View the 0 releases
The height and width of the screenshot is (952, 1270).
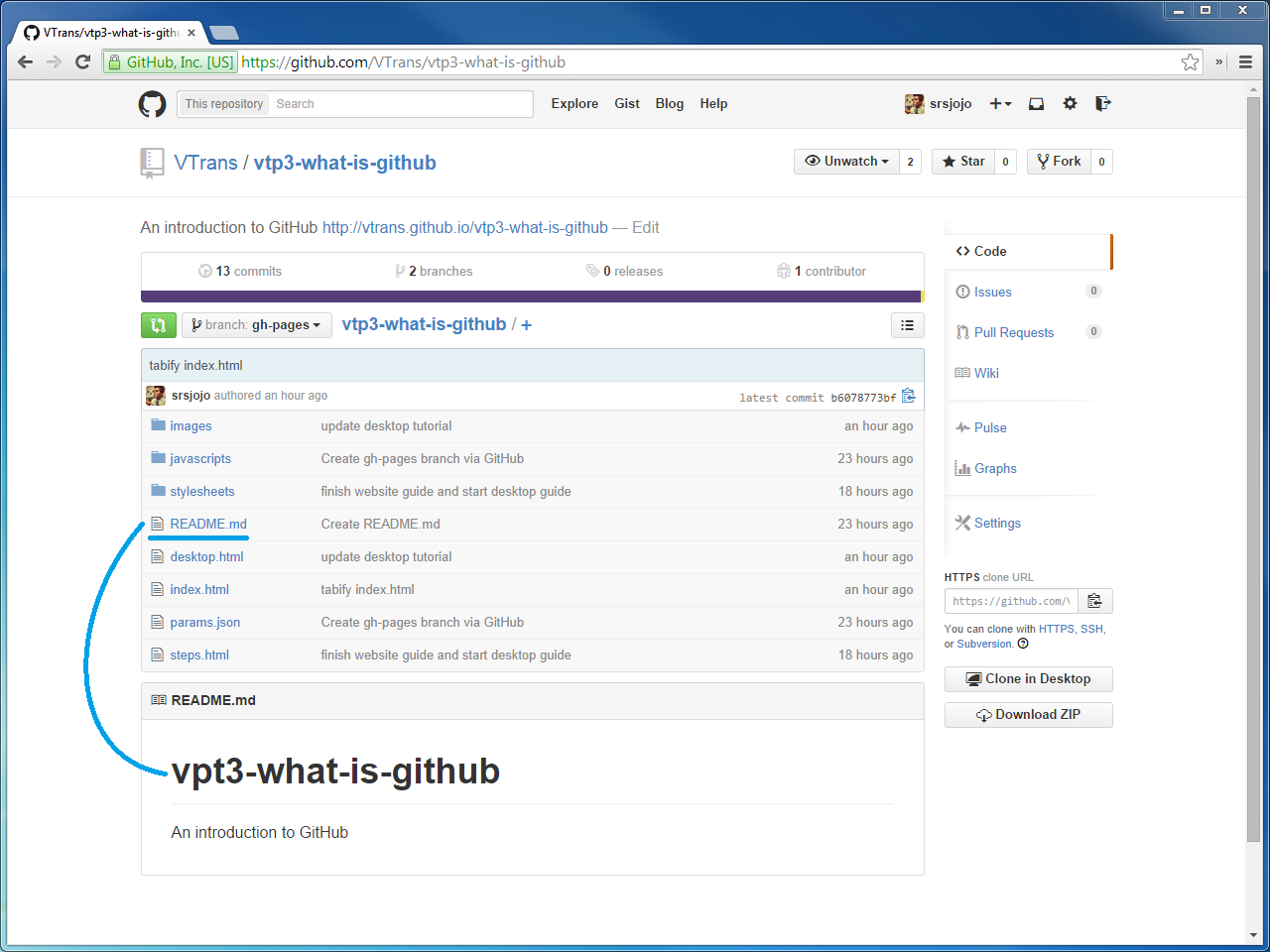(x=624, y=271)
